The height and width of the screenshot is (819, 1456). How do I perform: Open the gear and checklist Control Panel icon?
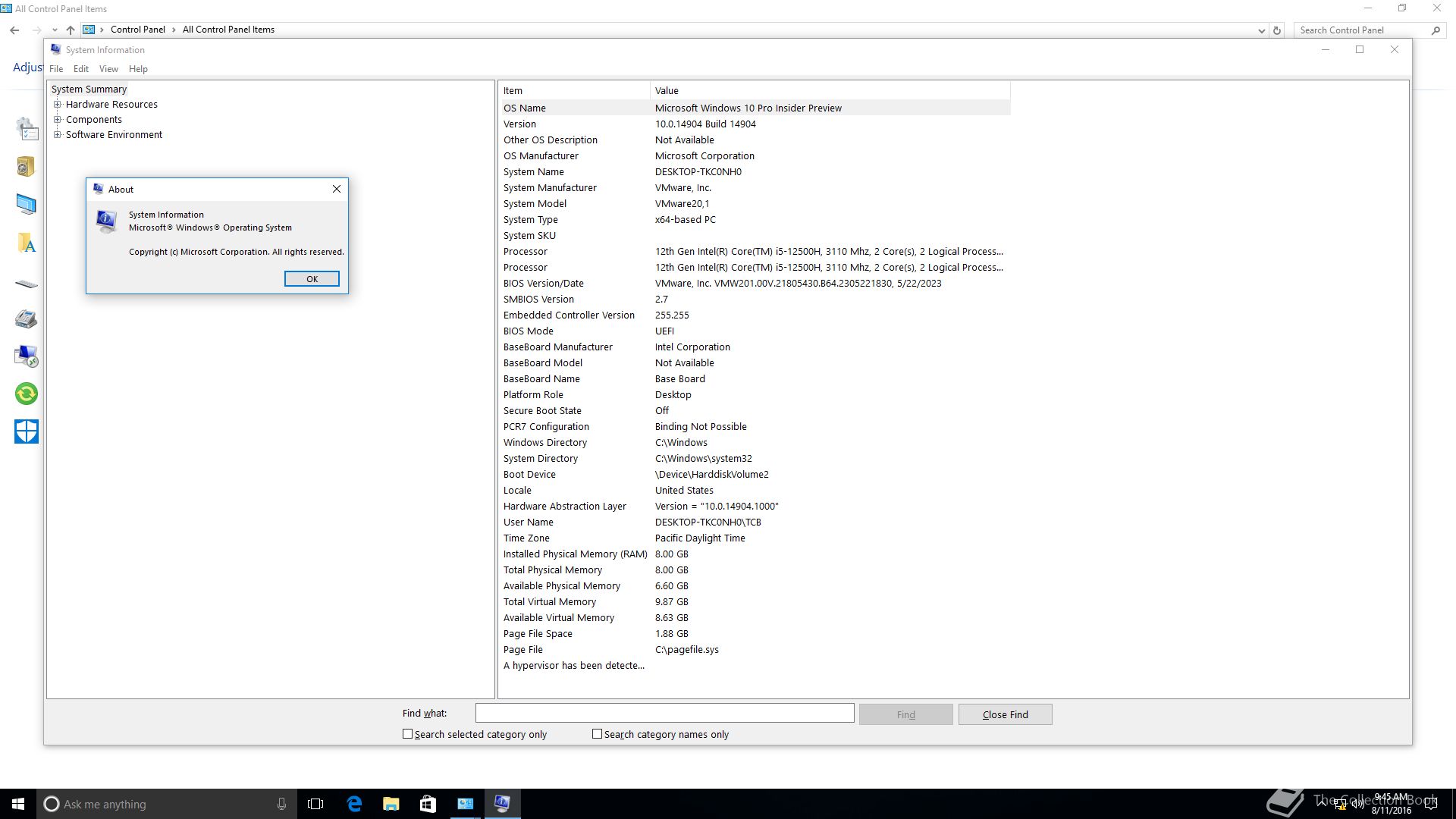tap(27, 128)
